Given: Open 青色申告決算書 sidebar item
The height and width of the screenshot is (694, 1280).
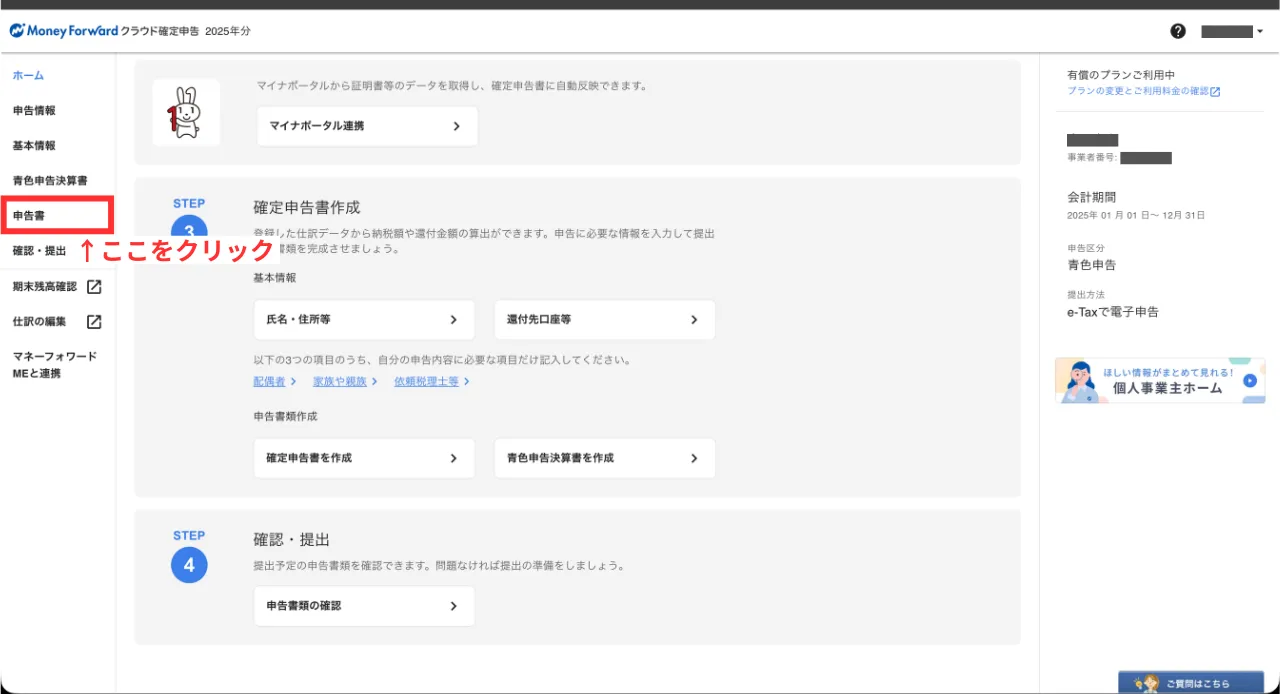Looking at the screenshot, I should pos(50,181).
